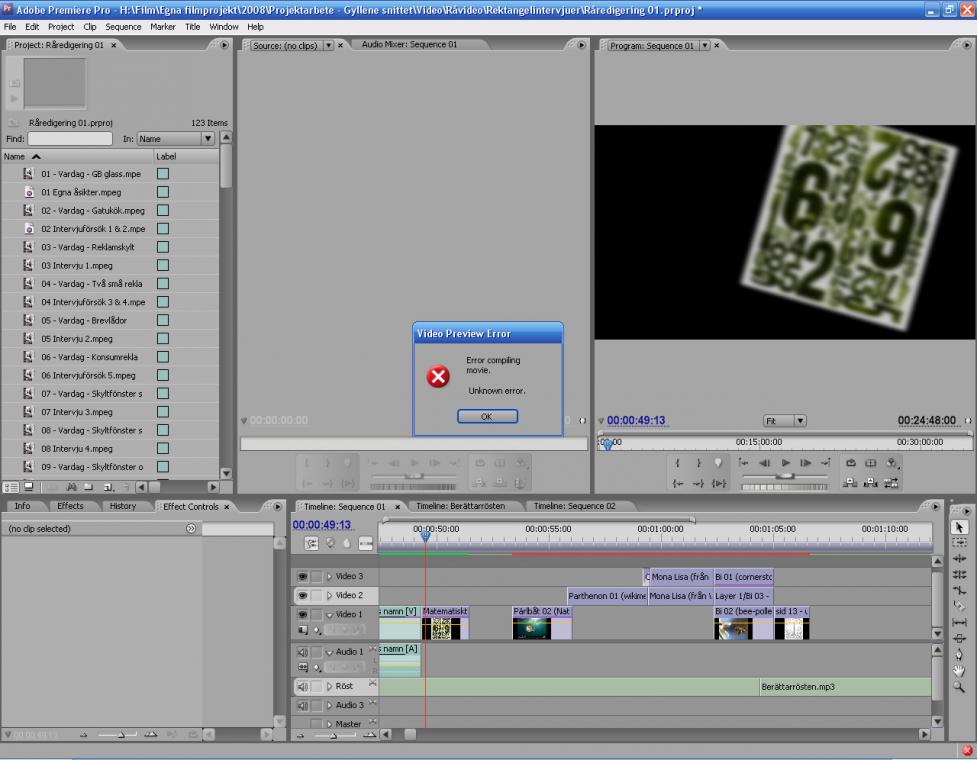Open the Sequence menu
Viewport: 977px width, 760px height.
tap(124, 26)
